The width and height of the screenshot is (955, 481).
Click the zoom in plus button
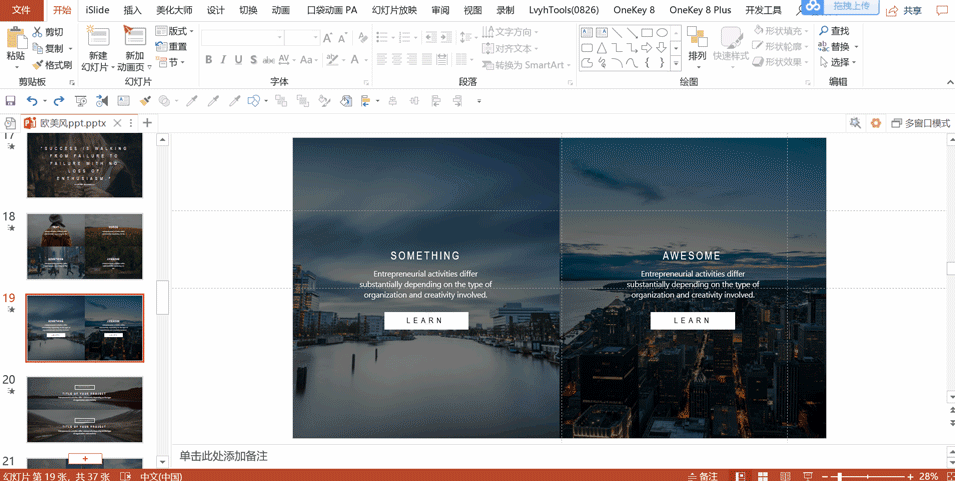910,476
